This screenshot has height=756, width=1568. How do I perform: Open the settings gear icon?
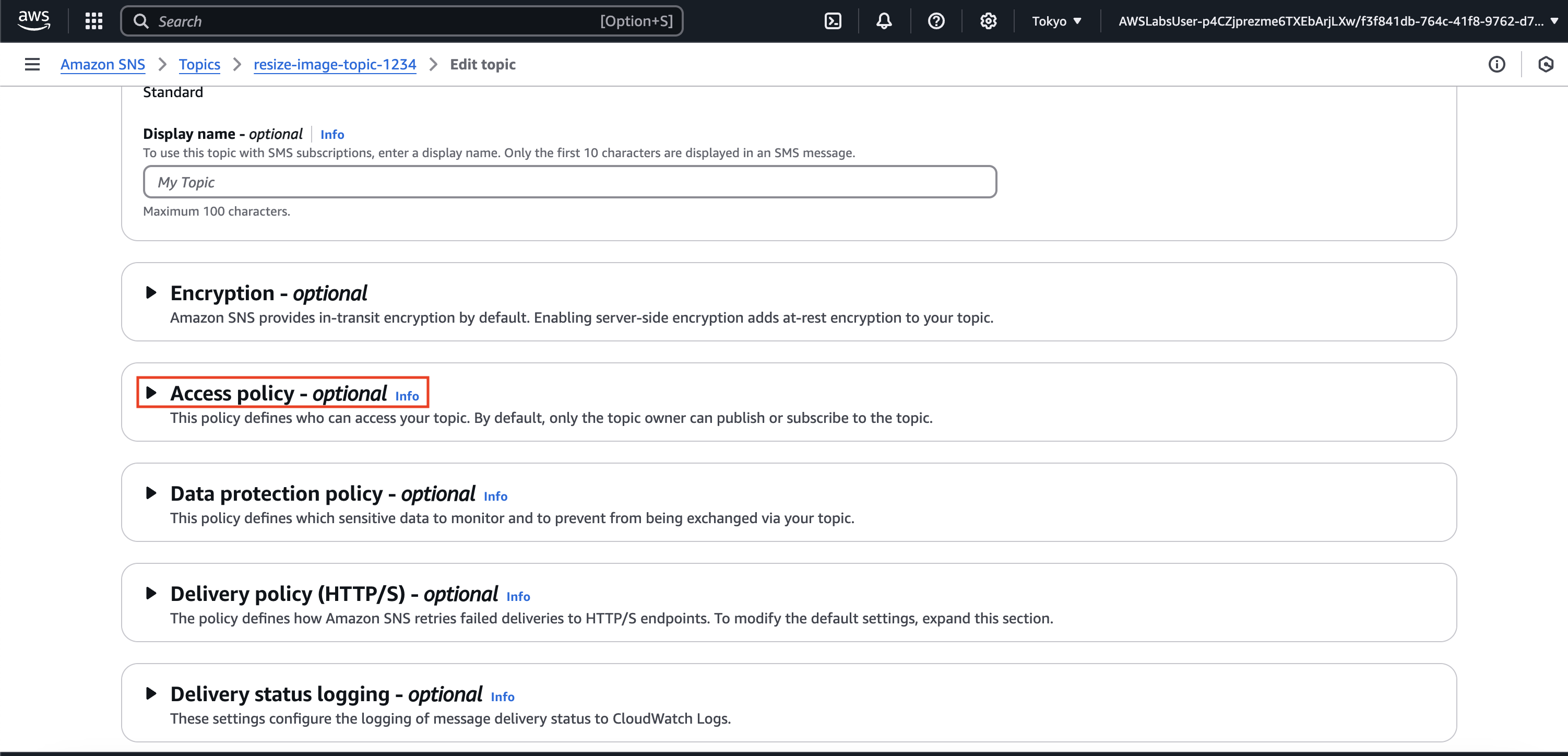tap(988, 21)
